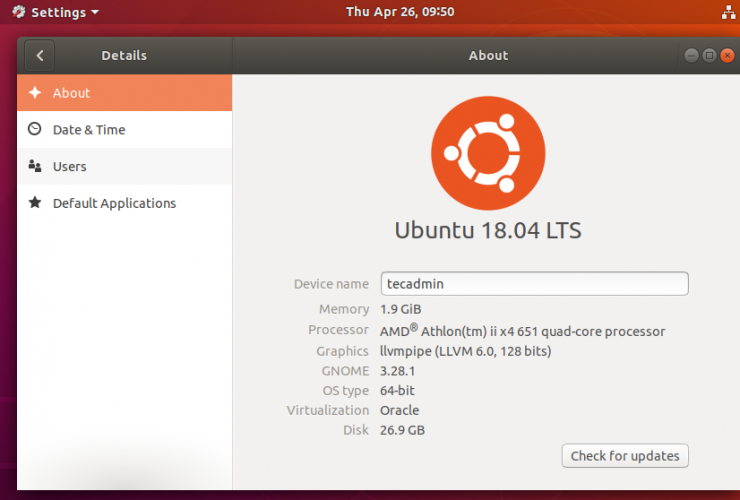Select the Date & Time panel label
Image resolution: width=740 pixels, height=500 pixels.
[89, 130]
